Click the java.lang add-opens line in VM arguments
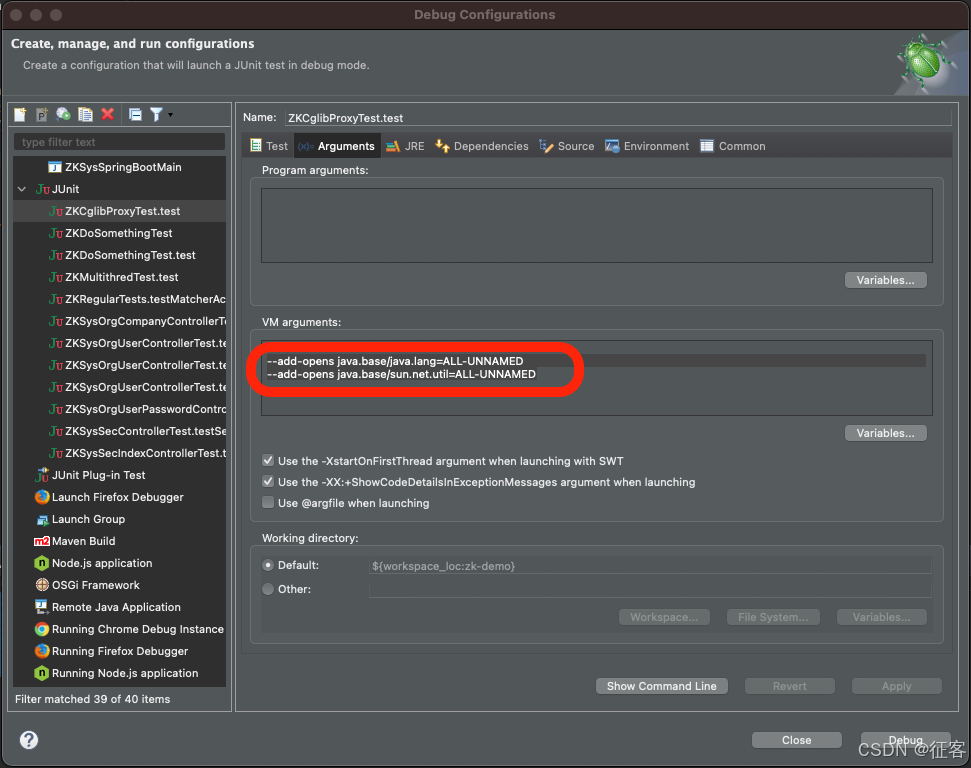The width and height of the screenshot is (971, 768). click(x=395, y=360)
